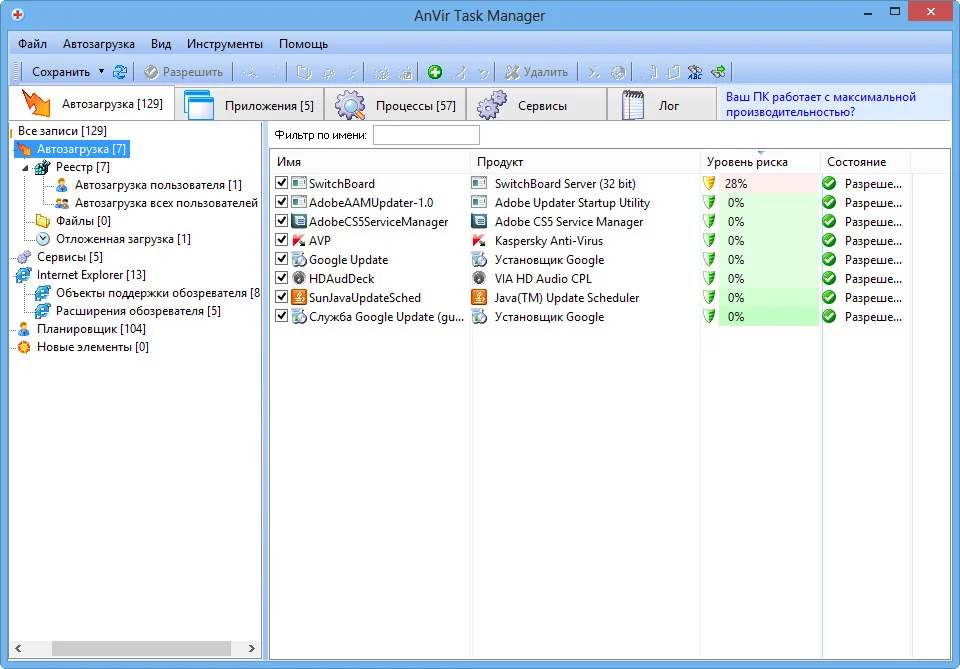Open the Вид menu
The image size is (960, 669).
pyautogui.click(x=161, y=44)
